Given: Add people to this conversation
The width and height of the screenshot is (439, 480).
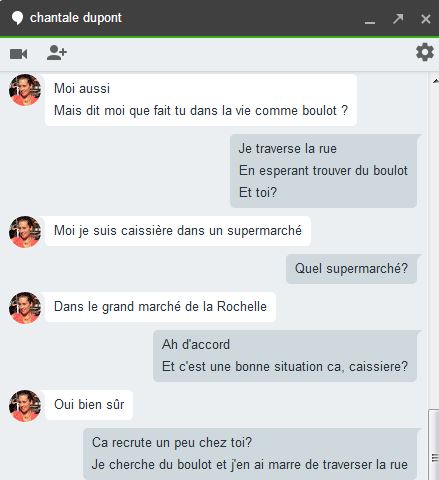Looking at the screenshot, I should [x=57, y=53].
